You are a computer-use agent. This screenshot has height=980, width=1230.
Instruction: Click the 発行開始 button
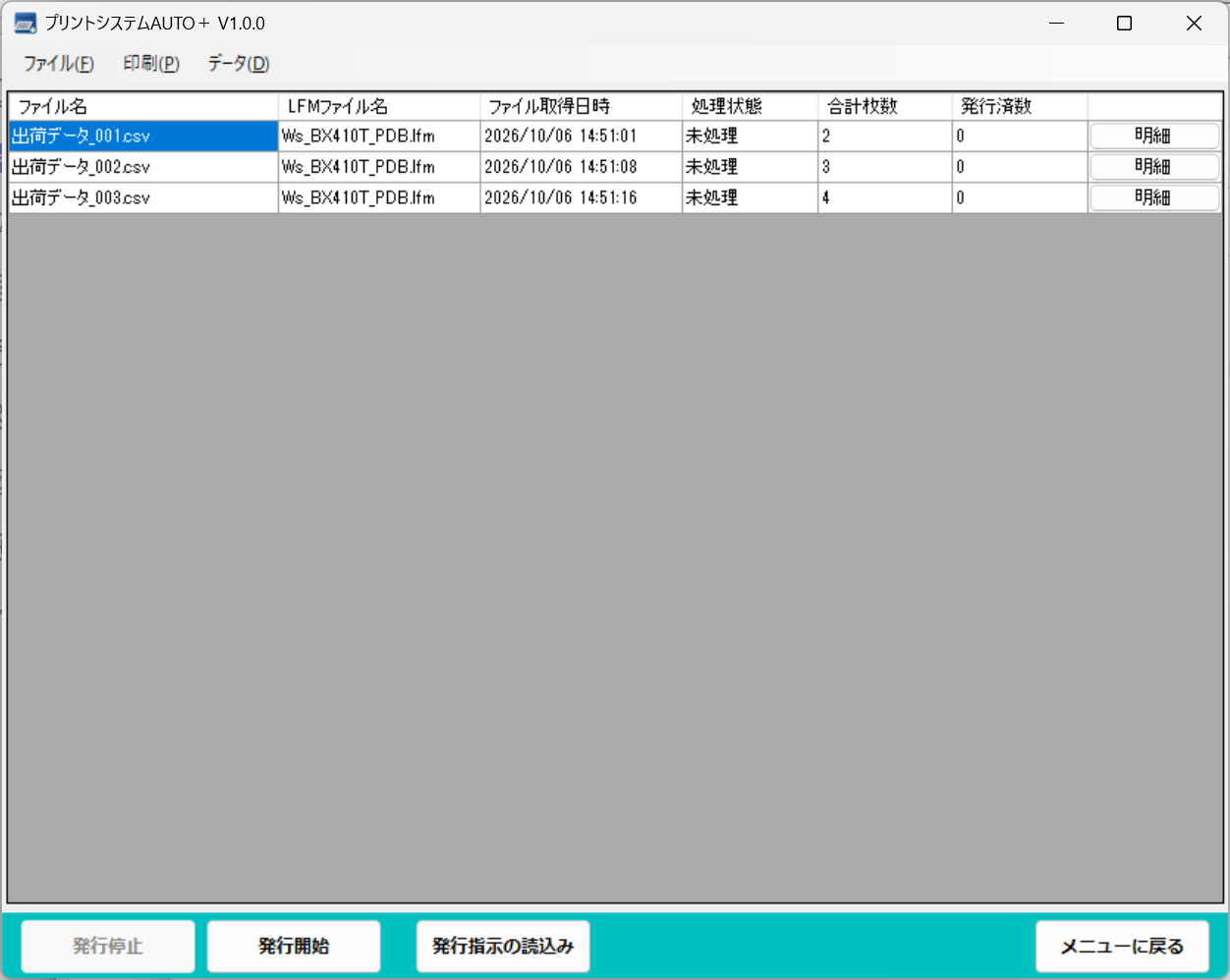coord(294,947)
